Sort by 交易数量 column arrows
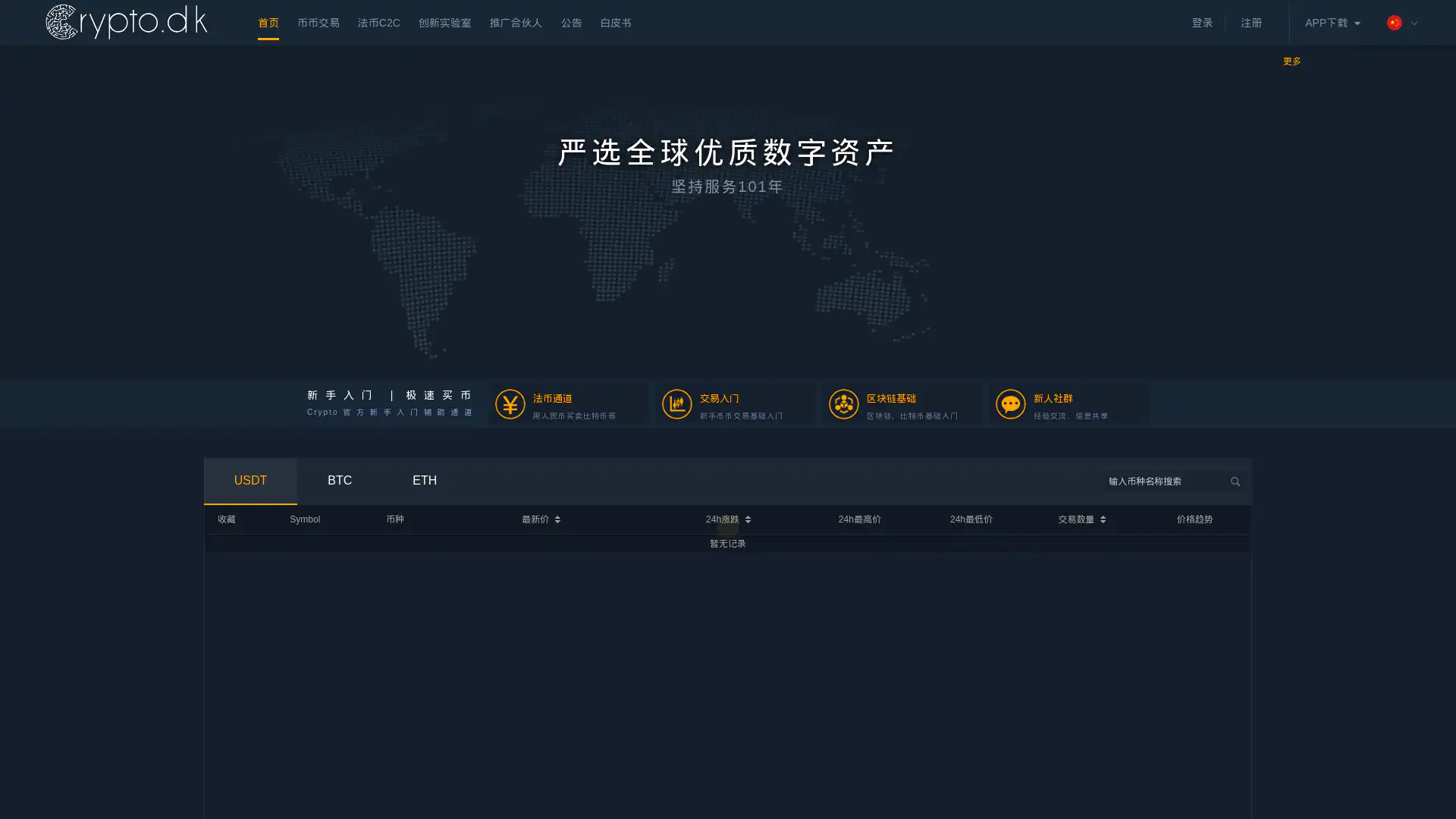Viewport: 1456px width, 819px height. pos(1103,520)
